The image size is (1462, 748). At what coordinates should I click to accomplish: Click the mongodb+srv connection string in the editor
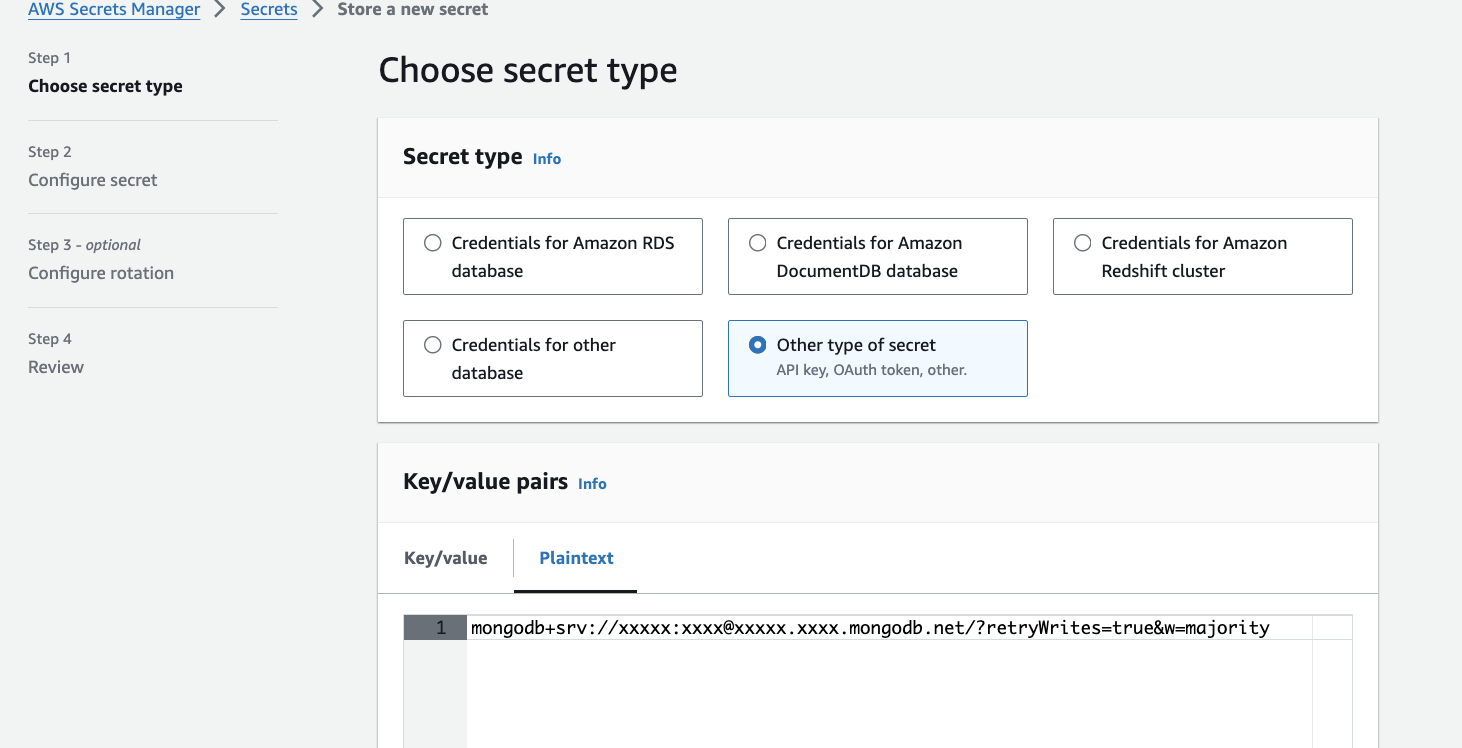coord(869,628)
